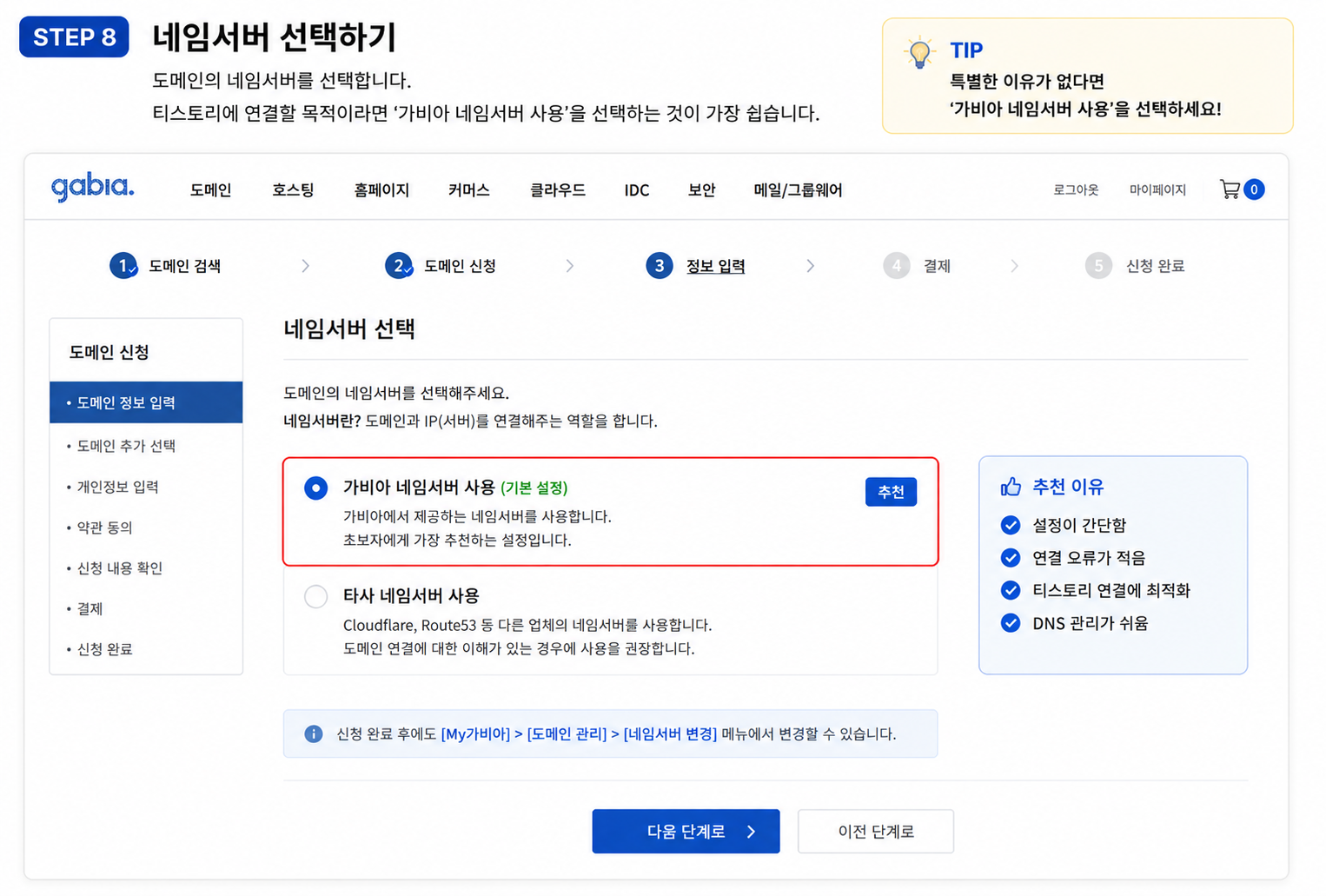This screenshot has height=896, width=1326.
Task: Click the cart count badge showing 0
Action: point(1254,189)
